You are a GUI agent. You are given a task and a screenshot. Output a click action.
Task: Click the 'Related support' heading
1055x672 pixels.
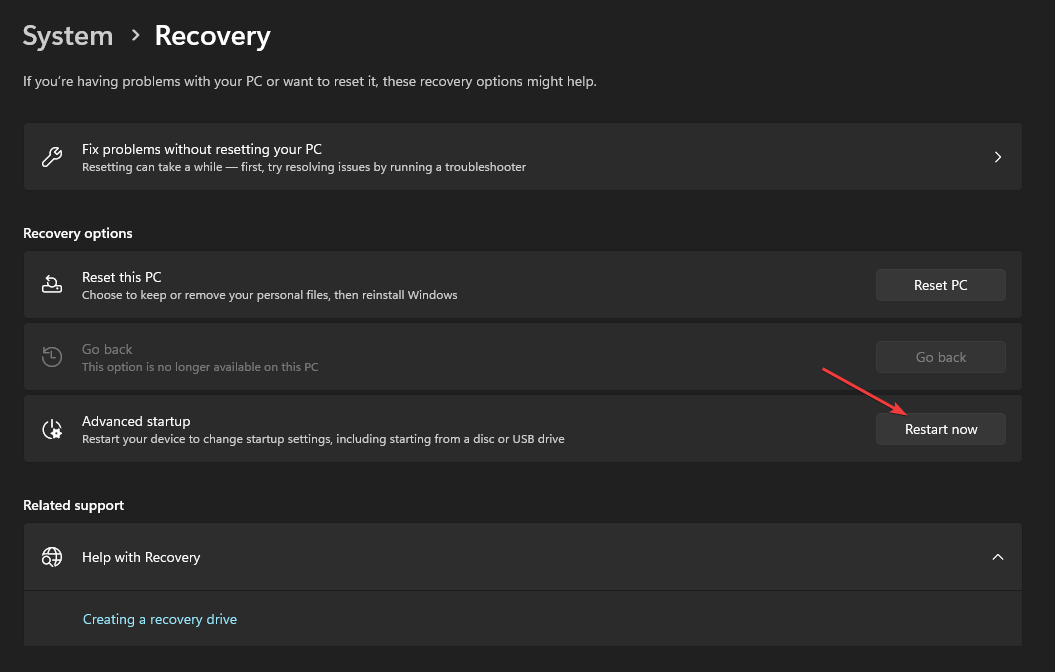(73, 505)
